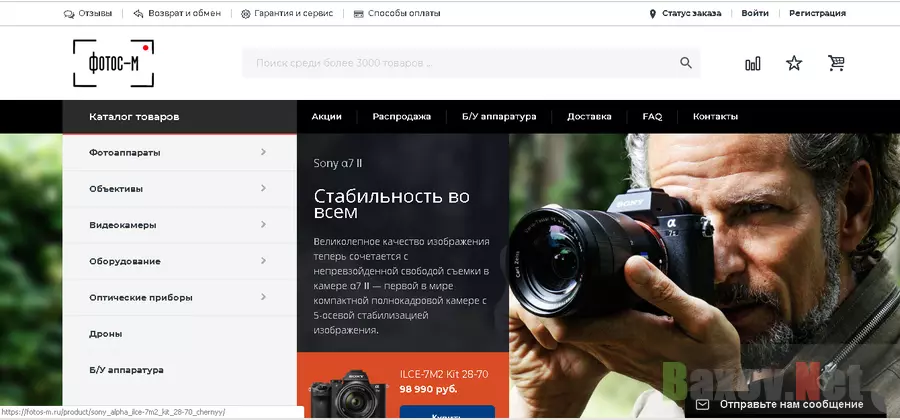Open the Отзывы link
The image size is (900, 420).
point(95,13)
